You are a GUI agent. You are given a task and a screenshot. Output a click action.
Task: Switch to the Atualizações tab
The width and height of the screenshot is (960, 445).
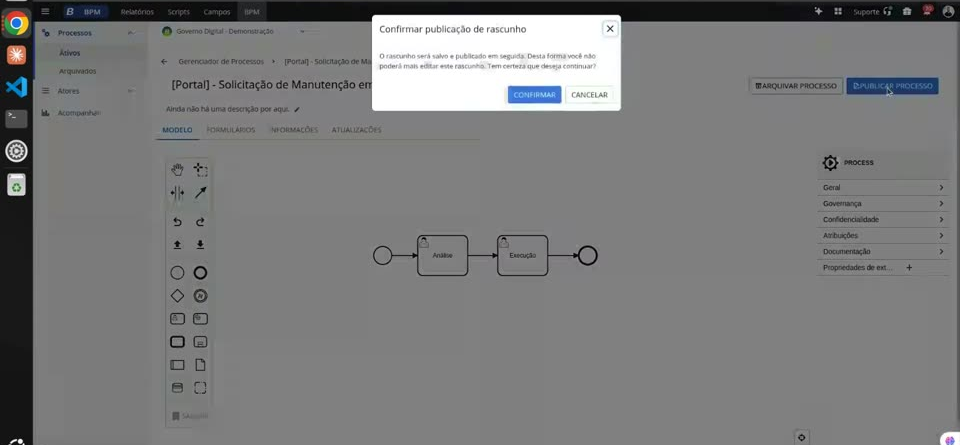tap(356, 130)
